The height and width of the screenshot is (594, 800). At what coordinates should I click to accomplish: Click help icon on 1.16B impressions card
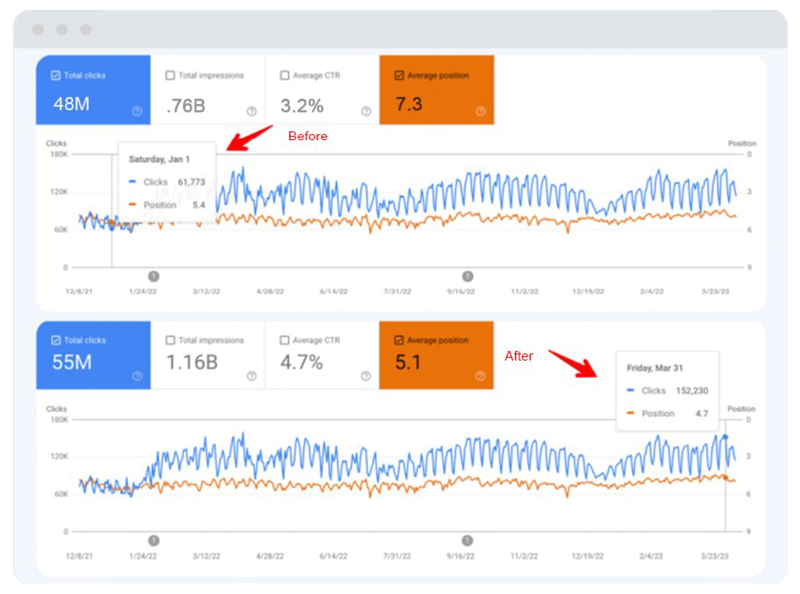(251, 376)
